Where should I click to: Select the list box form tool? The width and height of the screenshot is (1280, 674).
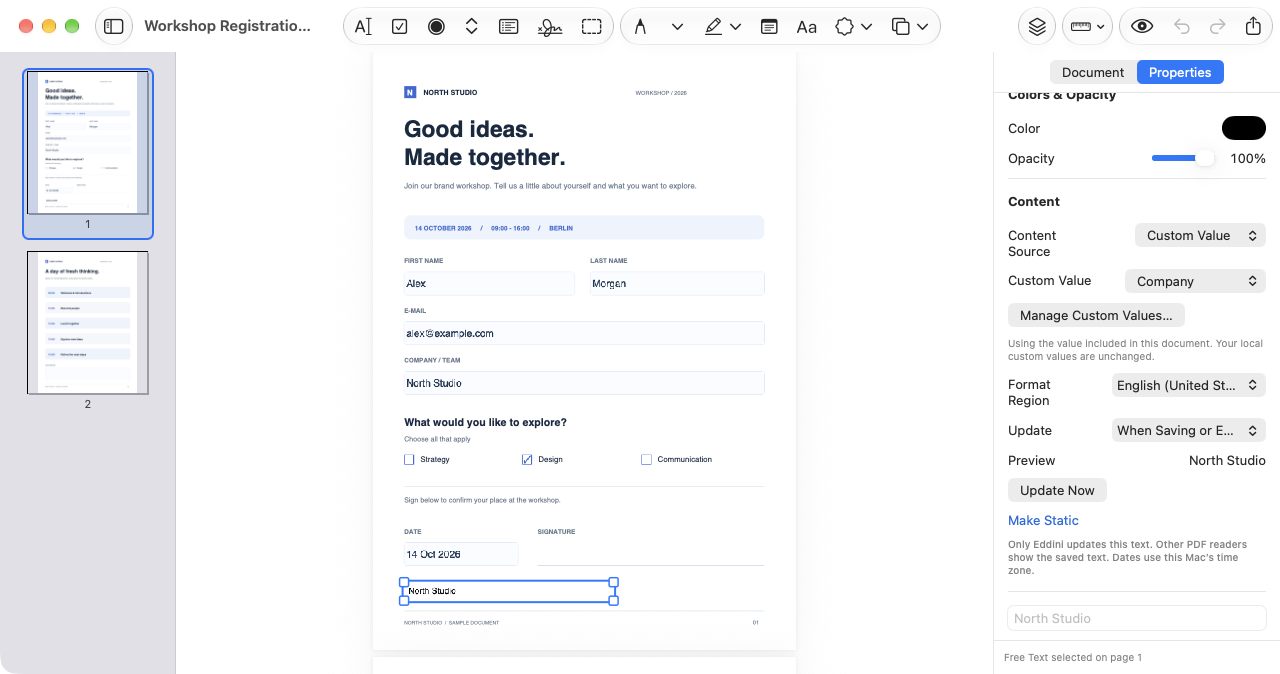click(508, 27)
